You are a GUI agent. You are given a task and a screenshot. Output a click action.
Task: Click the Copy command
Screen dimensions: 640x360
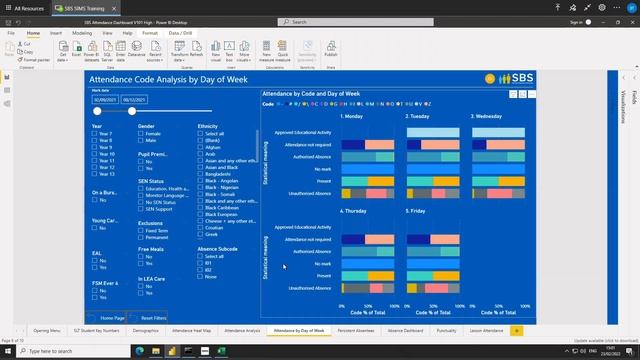click(25, 52)
